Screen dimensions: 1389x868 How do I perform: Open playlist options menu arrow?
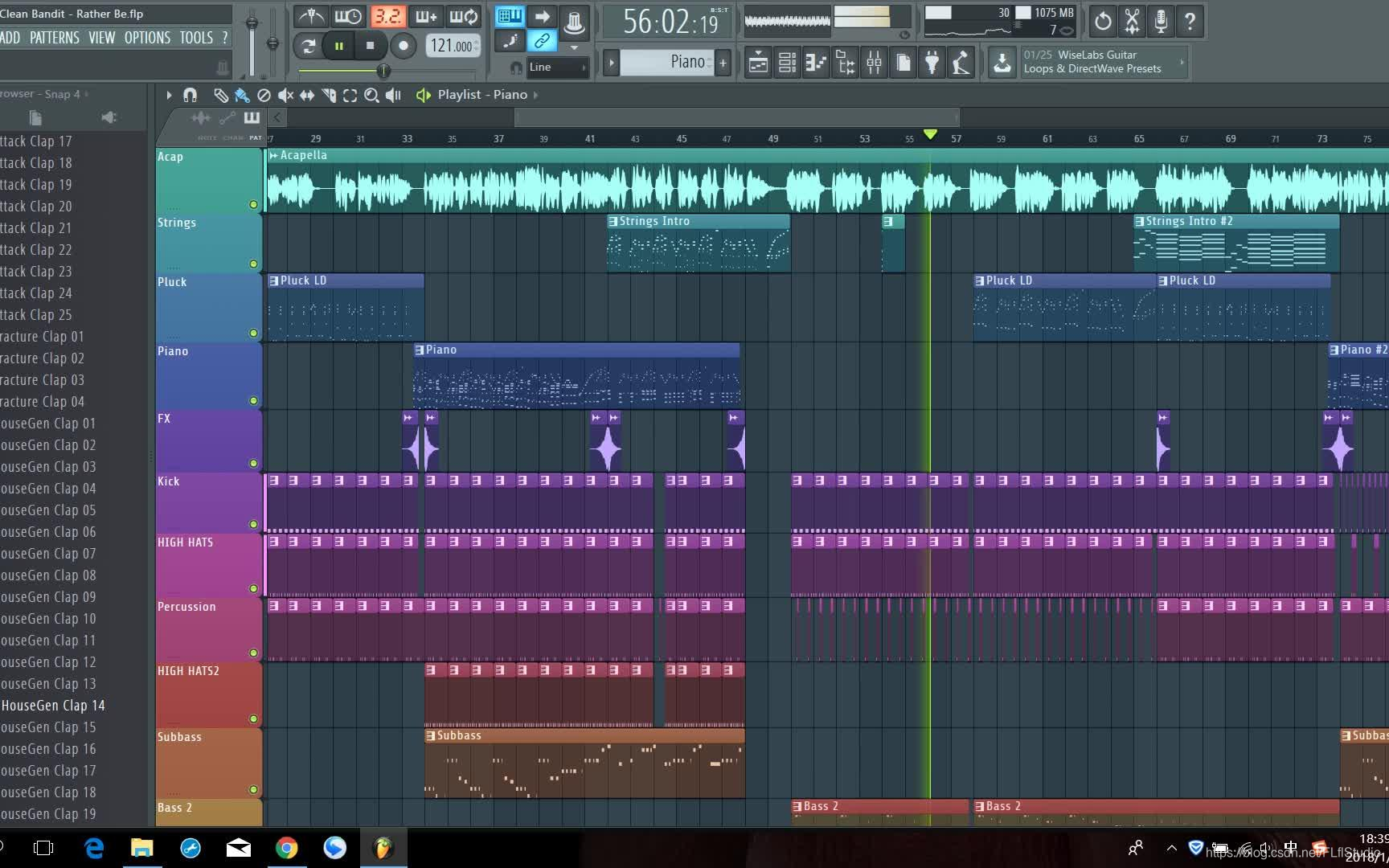pos(169,95)
